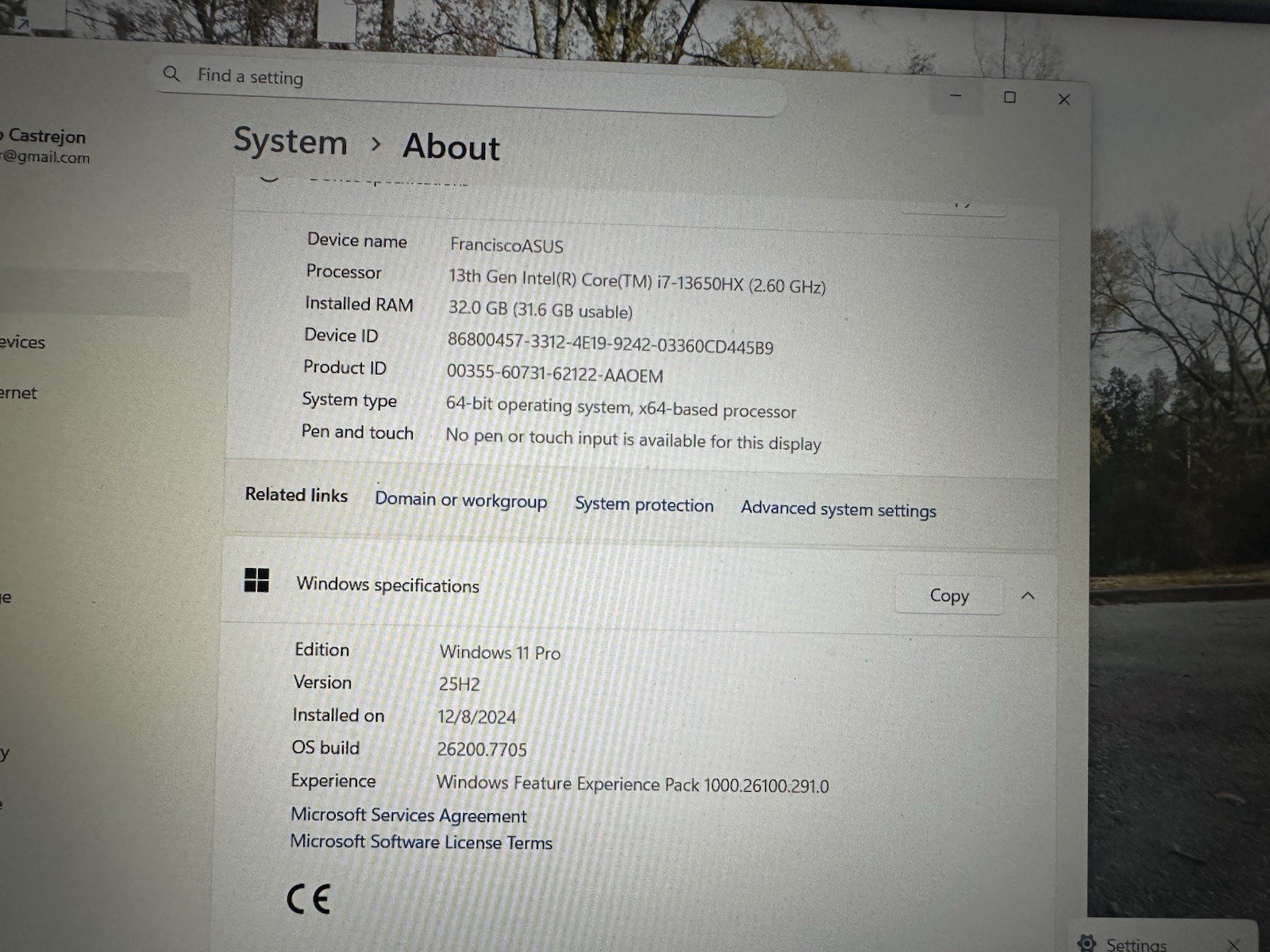Click the About page title
Viewport: 1270px width, 952px height.
pyautogui.click(x=452, y=147)
